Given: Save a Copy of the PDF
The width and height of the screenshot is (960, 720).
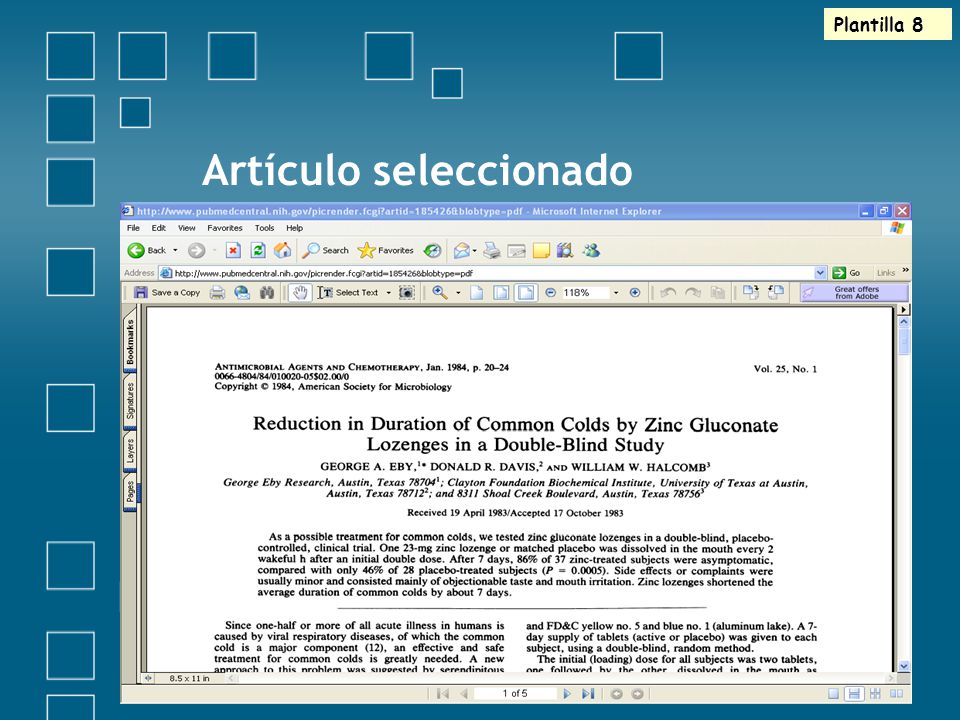Looking at the screenshot, I should click(167, 293).
